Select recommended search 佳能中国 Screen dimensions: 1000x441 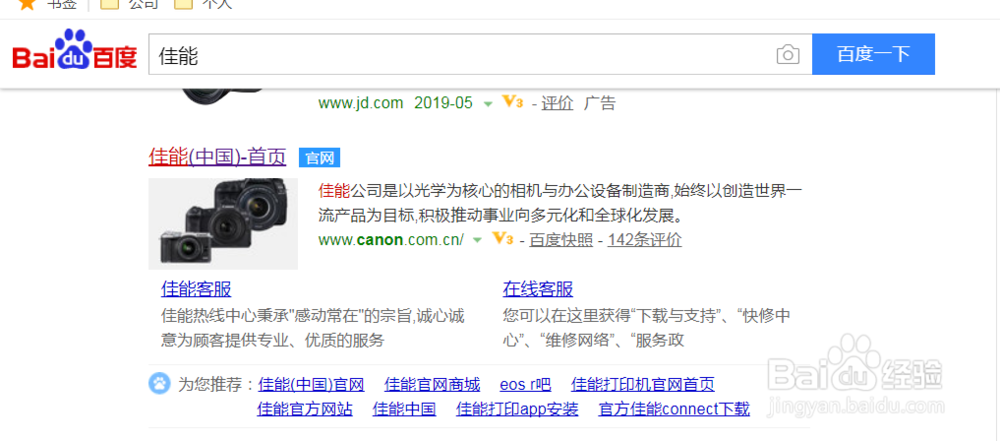[x=404, y=409]
